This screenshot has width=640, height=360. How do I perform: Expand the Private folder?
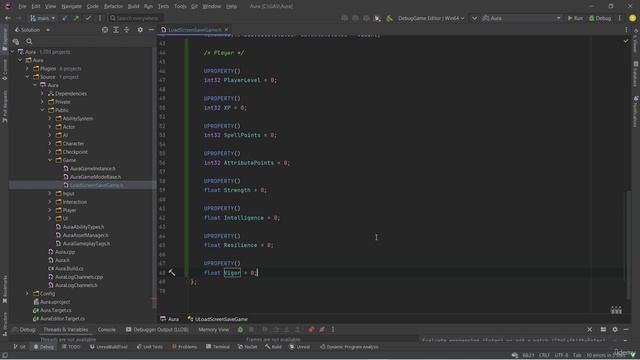point(42,102)
